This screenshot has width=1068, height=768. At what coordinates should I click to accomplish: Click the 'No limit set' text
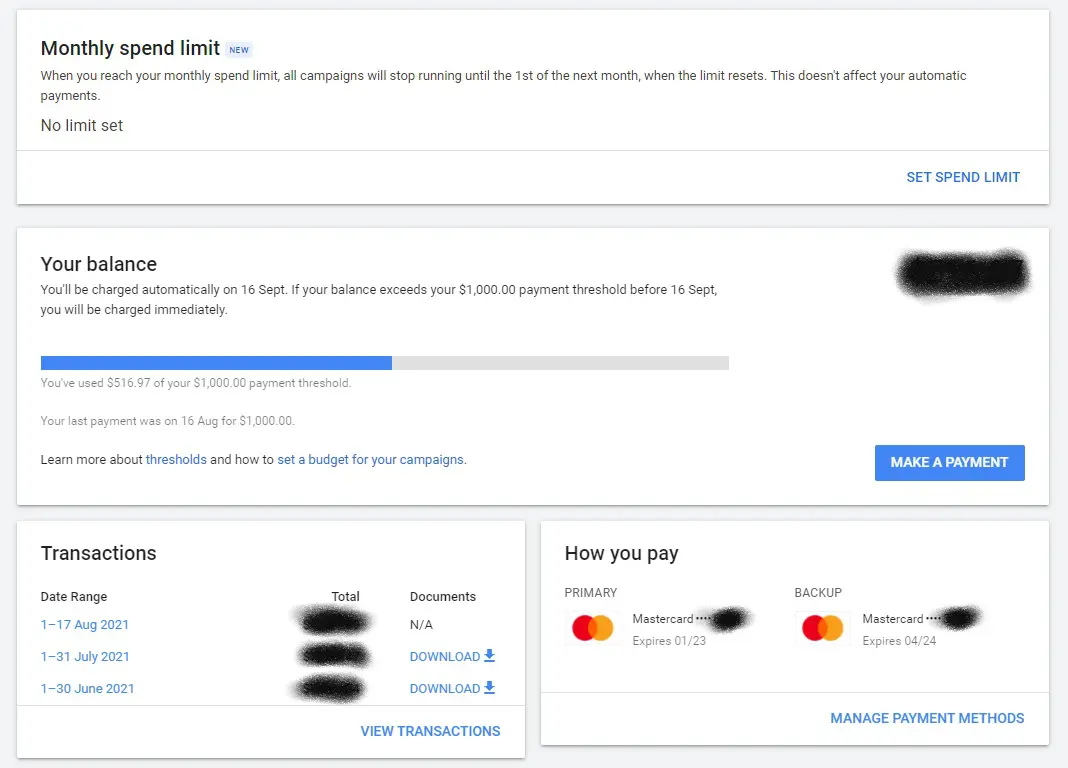82,126
